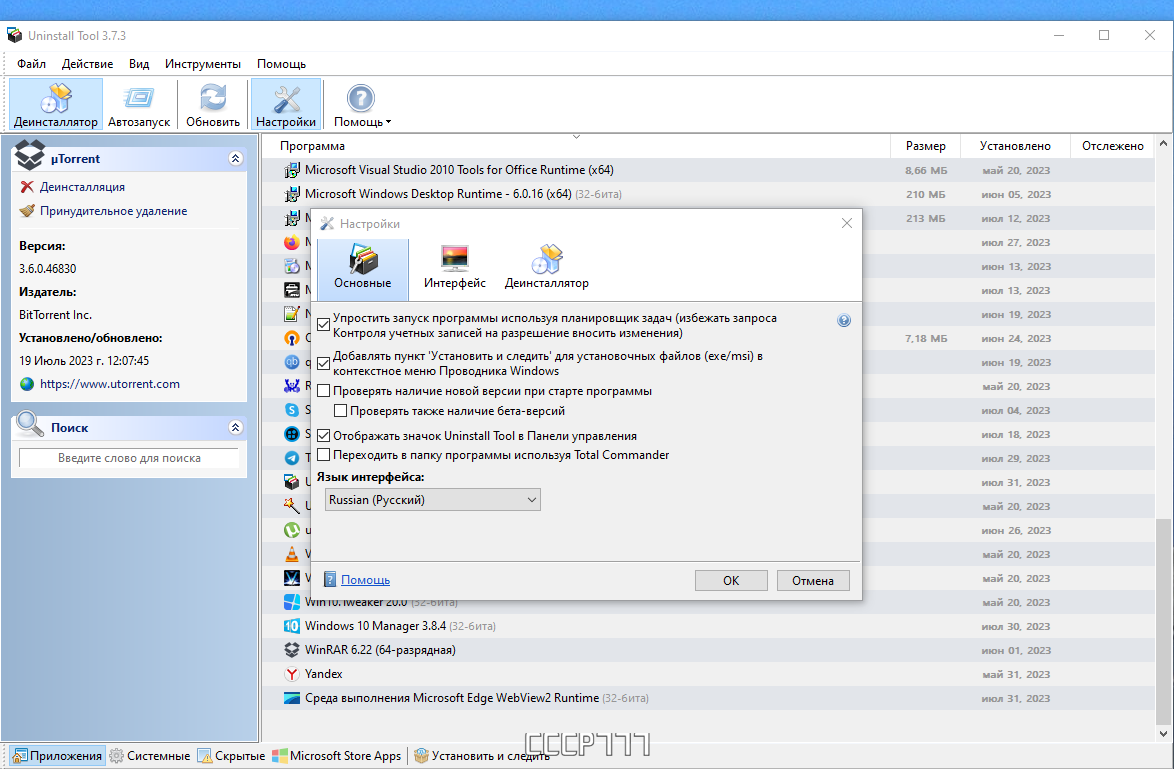
Task: Click the search word input field
Action: (129, 458)
